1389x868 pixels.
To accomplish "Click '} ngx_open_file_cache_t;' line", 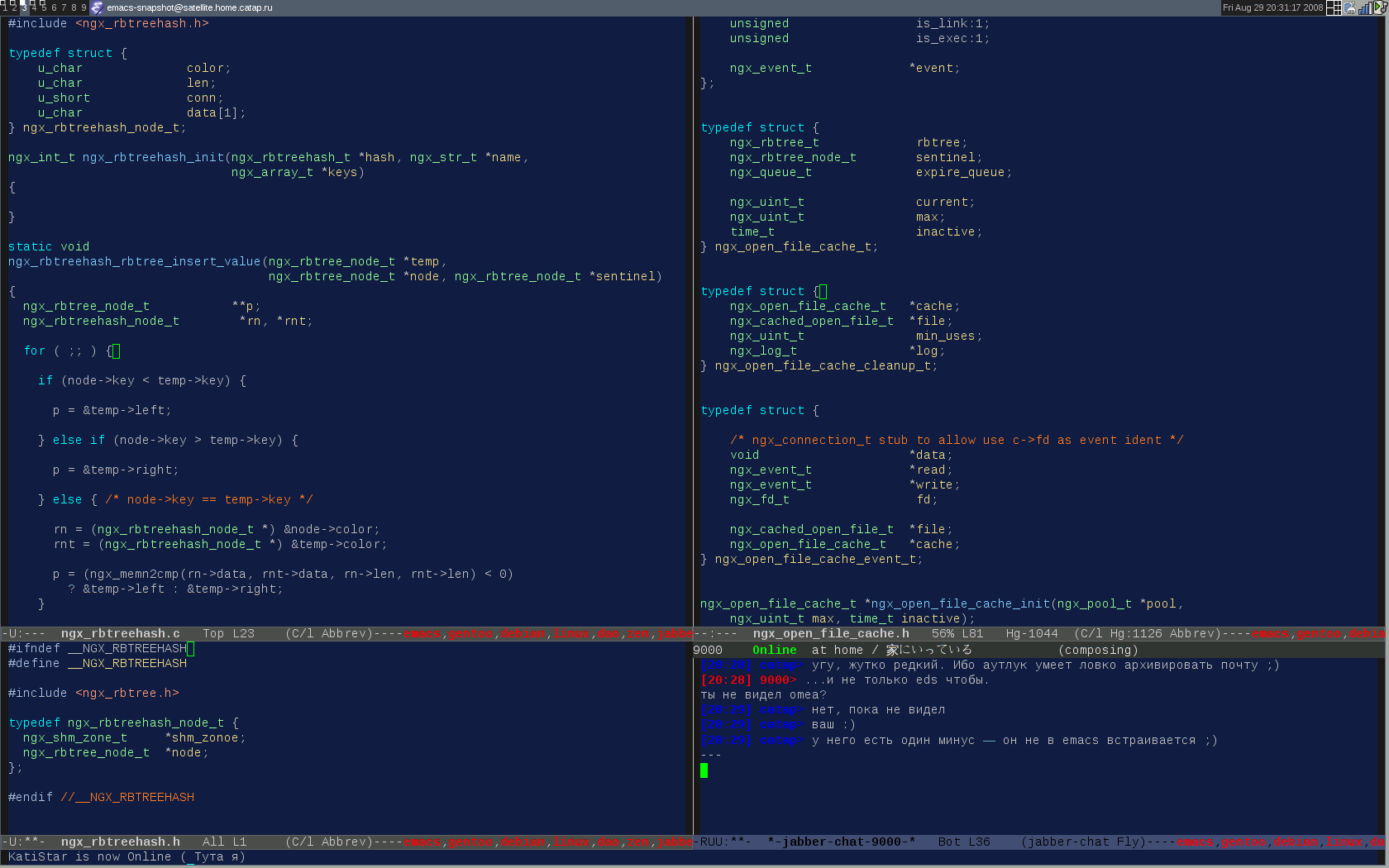I will [x=790, y=247].
